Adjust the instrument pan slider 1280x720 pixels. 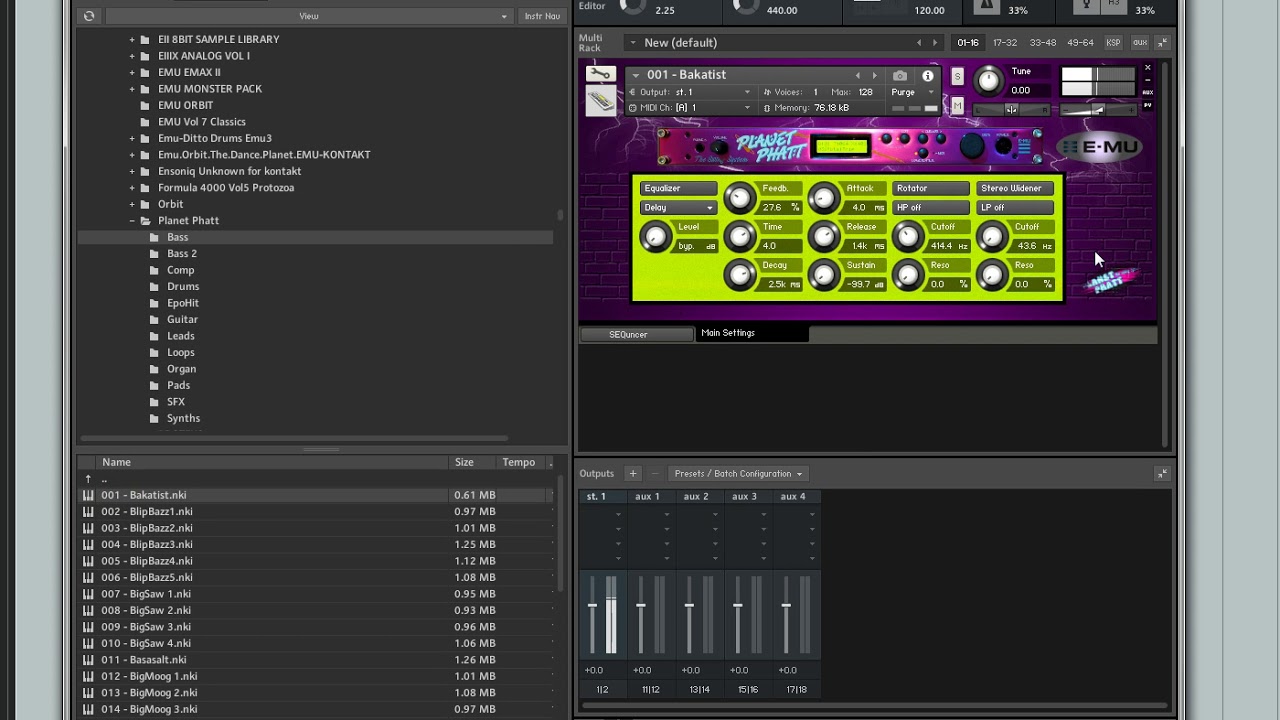(1010, 109)
